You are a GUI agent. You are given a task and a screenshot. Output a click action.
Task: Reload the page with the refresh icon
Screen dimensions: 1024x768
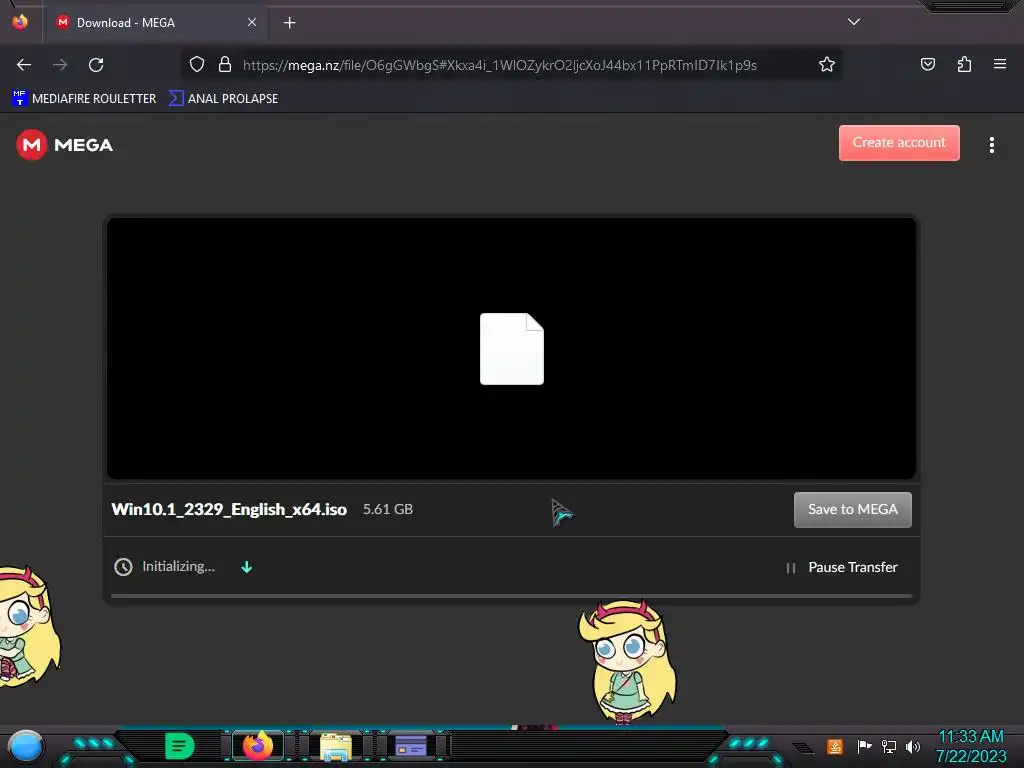click(x=97, y=65)
